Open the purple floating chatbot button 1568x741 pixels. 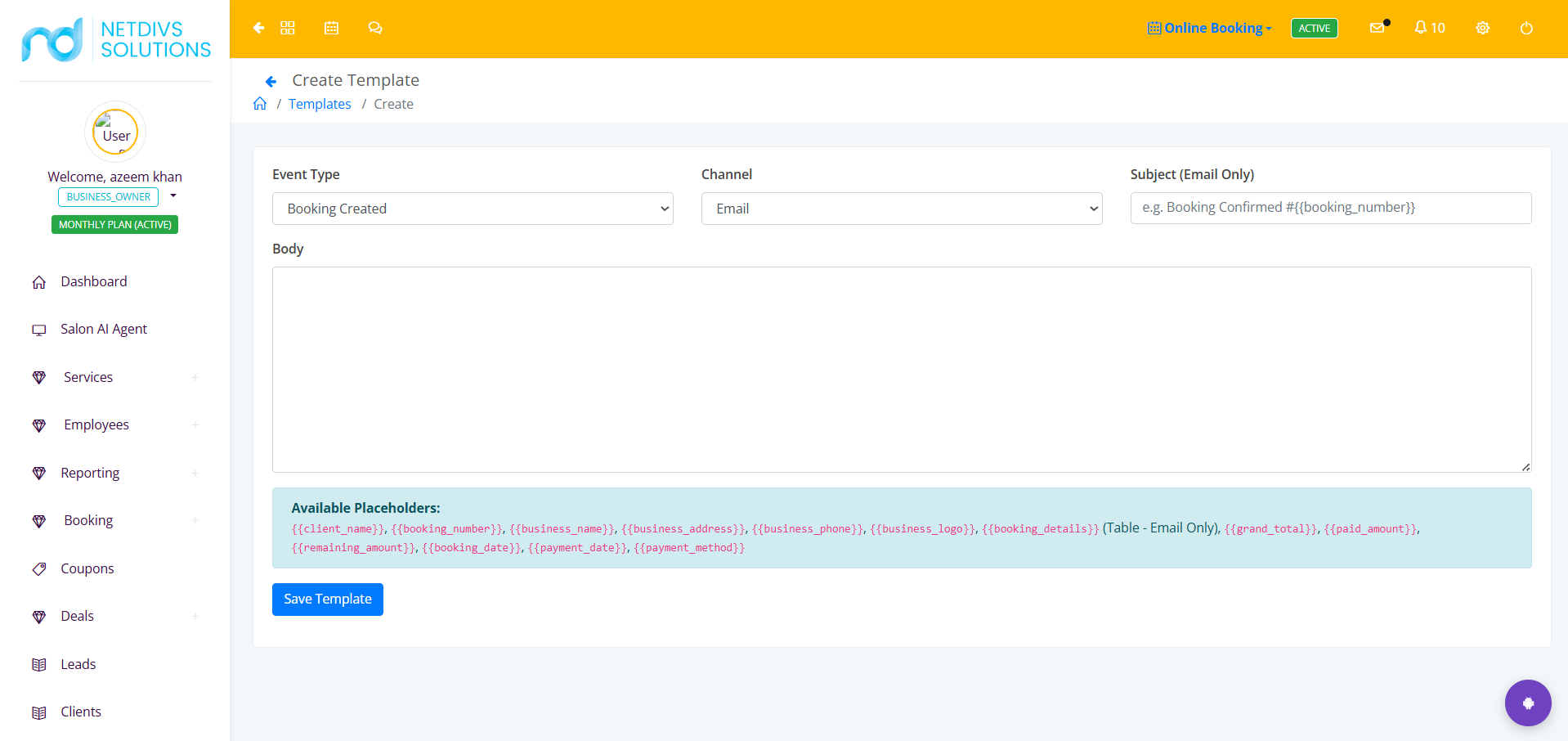click(x=1528, y=703)
